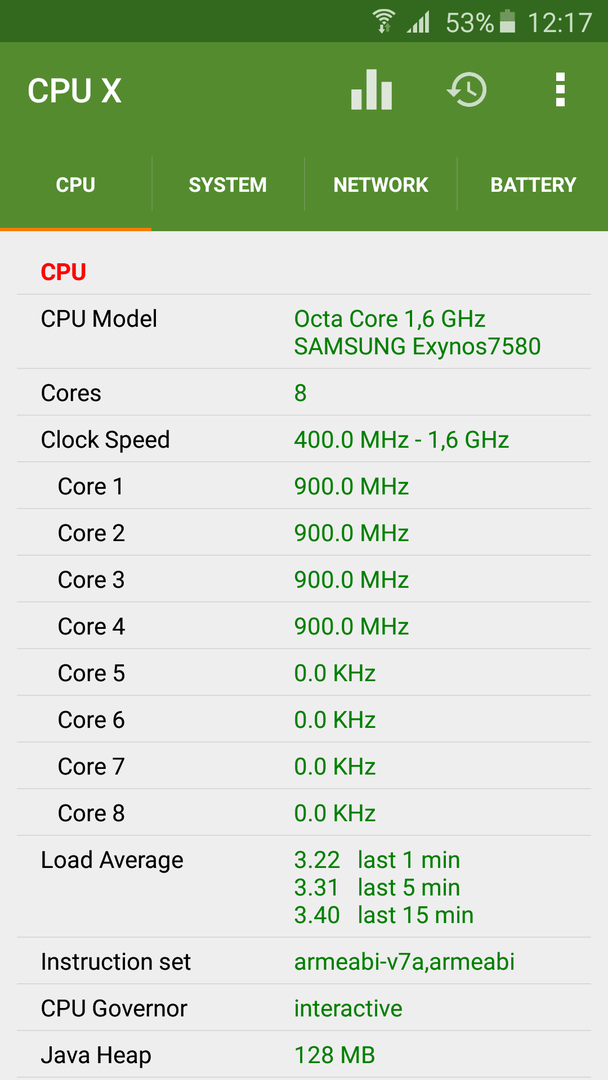The width and height of the screenshot is (608, 1080).
Task: Tap the CPU Governor interactive value
Action: point(348,1008)
